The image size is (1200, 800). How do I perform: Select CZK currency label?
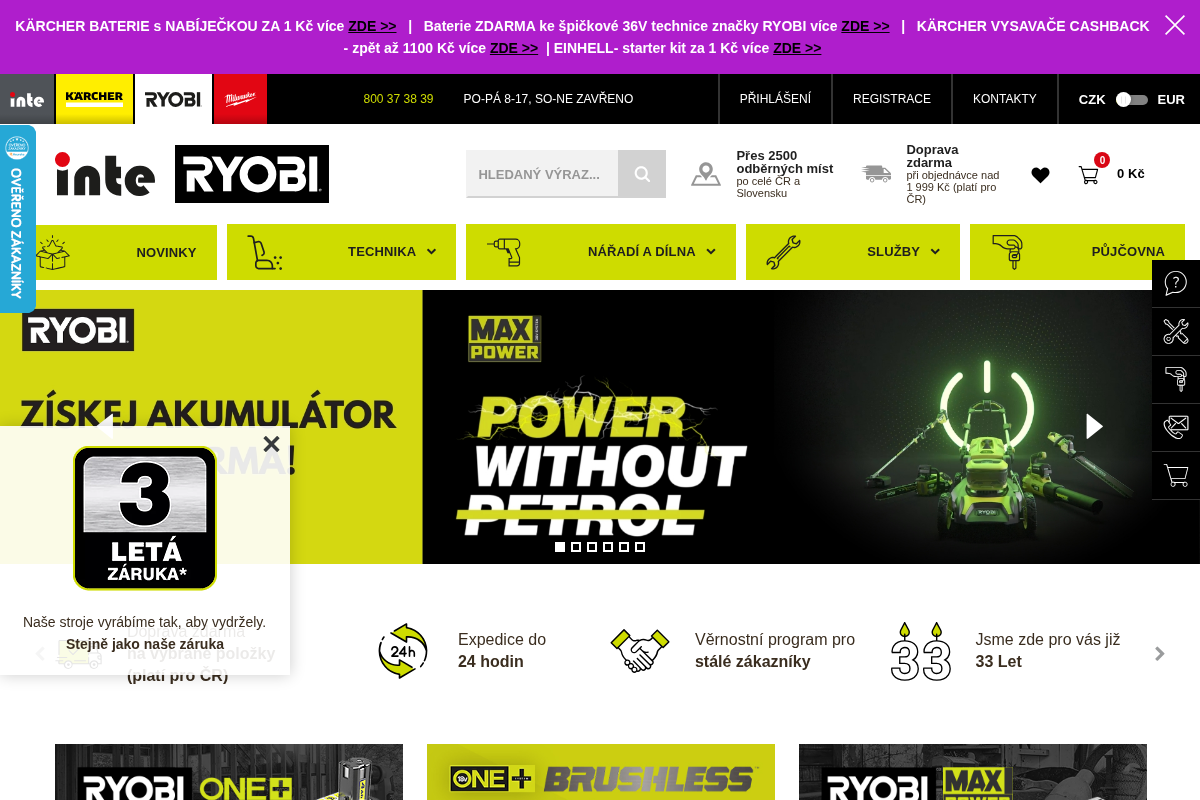point(1092,99)
